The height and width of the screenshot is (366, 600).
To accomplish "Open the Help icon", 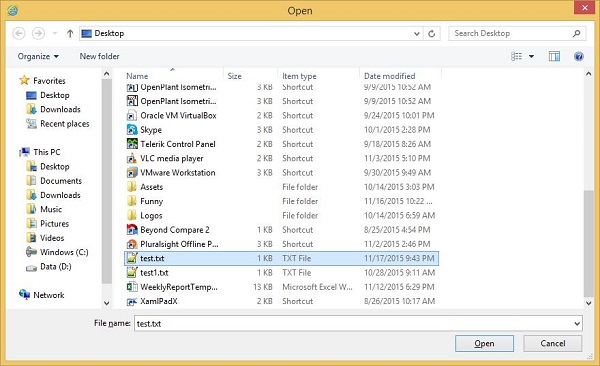I will pyautogui.click(x=579, y=56).
